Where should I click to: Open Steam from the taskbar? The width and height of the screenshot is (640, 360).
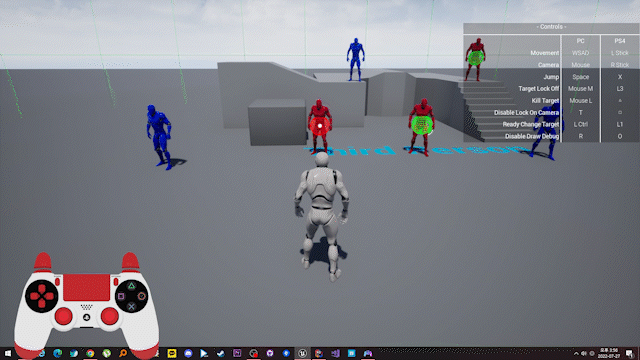tap(221, 353)
